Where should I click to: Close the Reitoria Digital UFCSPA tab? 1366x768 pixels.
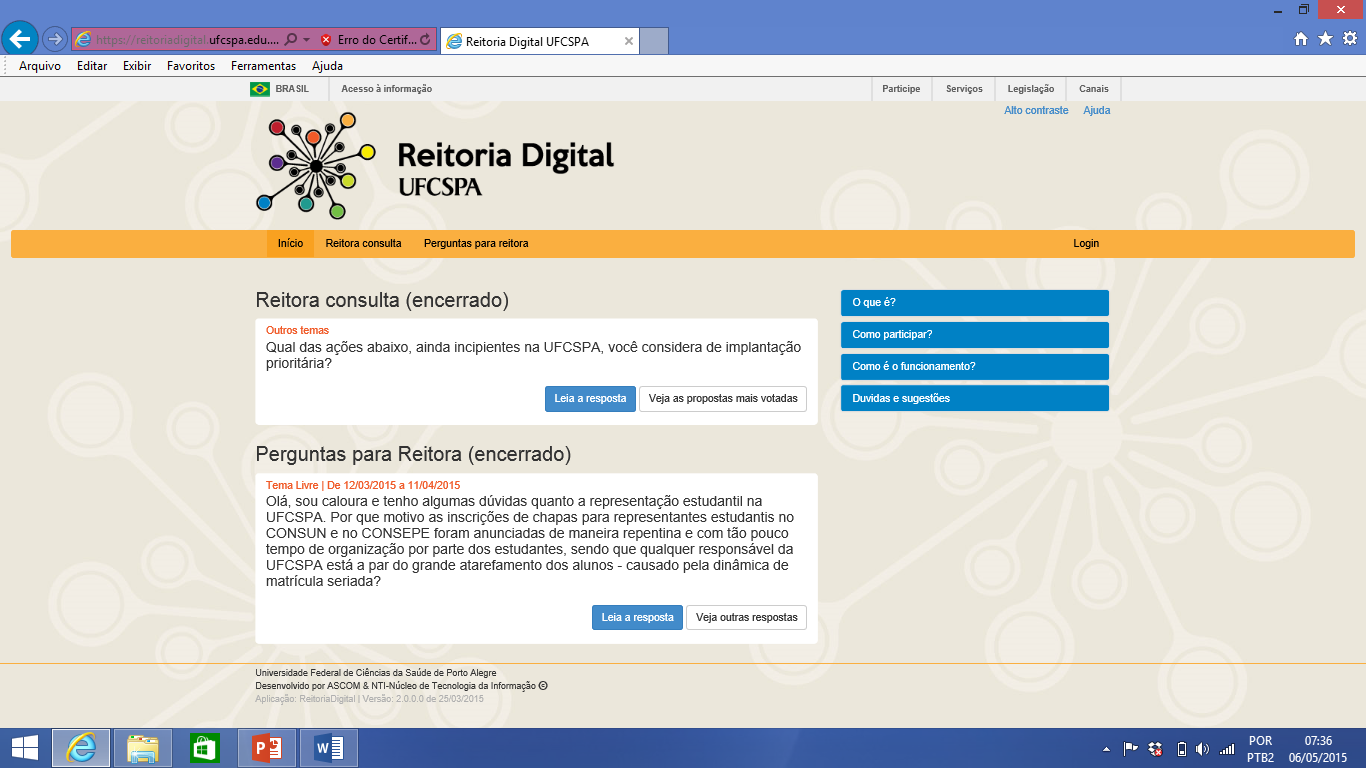pyautogui.click(x=628, y=41)
